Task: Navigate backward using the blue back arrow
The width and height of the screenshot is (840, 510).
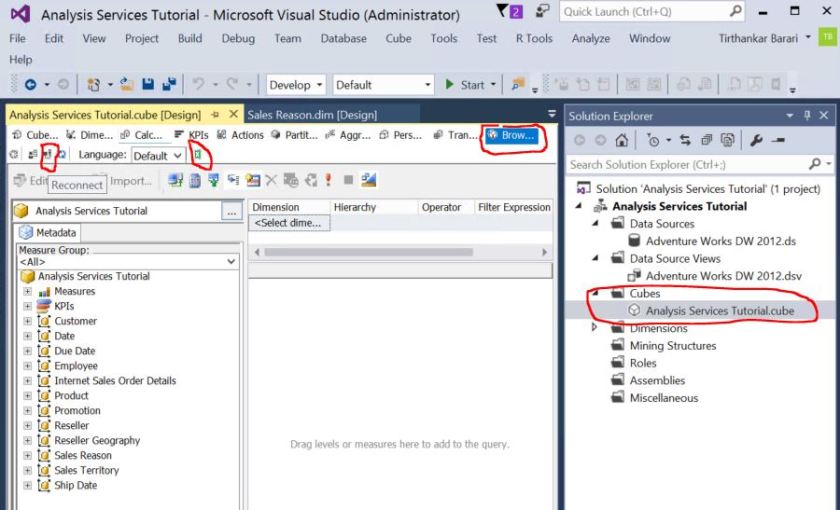Action: pos(30,85)
